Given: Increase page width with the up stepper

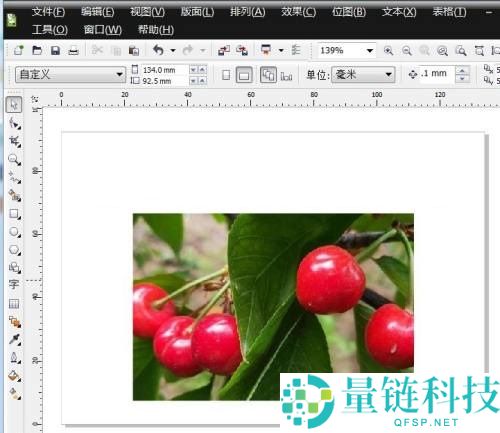Looking at the screenshot, I should pyautogui.click(x=202, y=70).
